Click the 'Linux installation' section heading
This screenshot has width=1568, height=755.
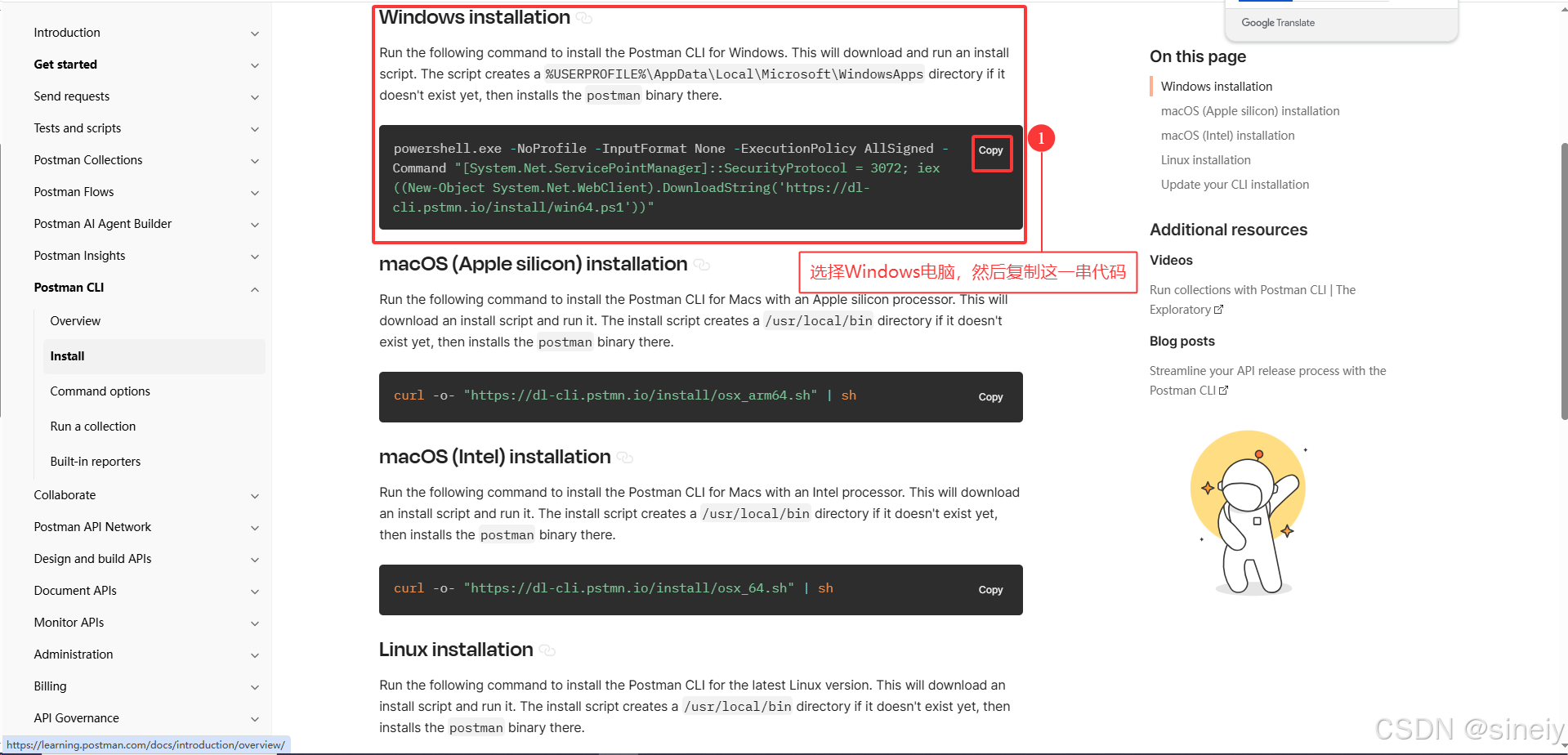coord(456,650)
